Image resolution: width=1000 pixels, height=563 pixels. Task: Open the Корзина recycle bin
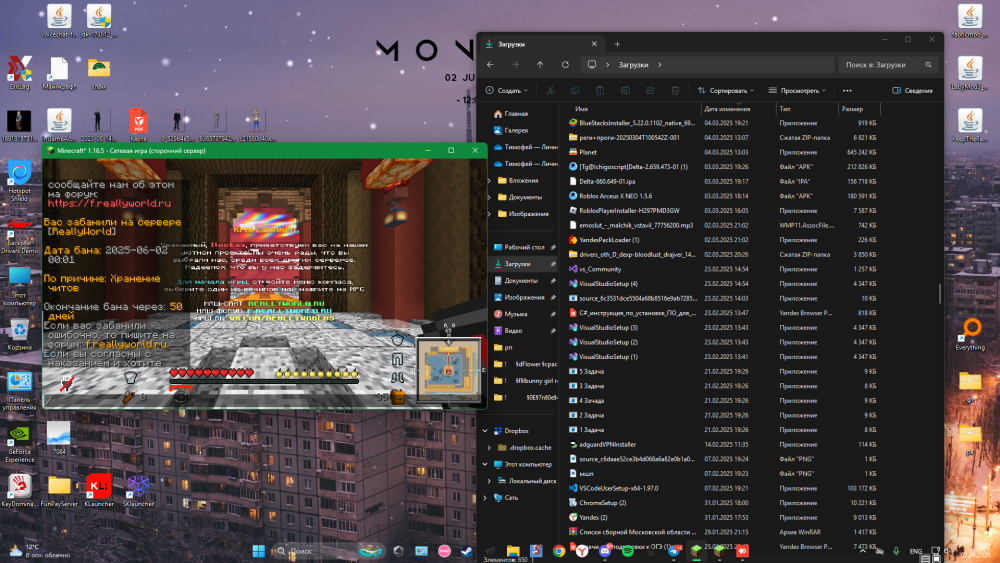19,334
